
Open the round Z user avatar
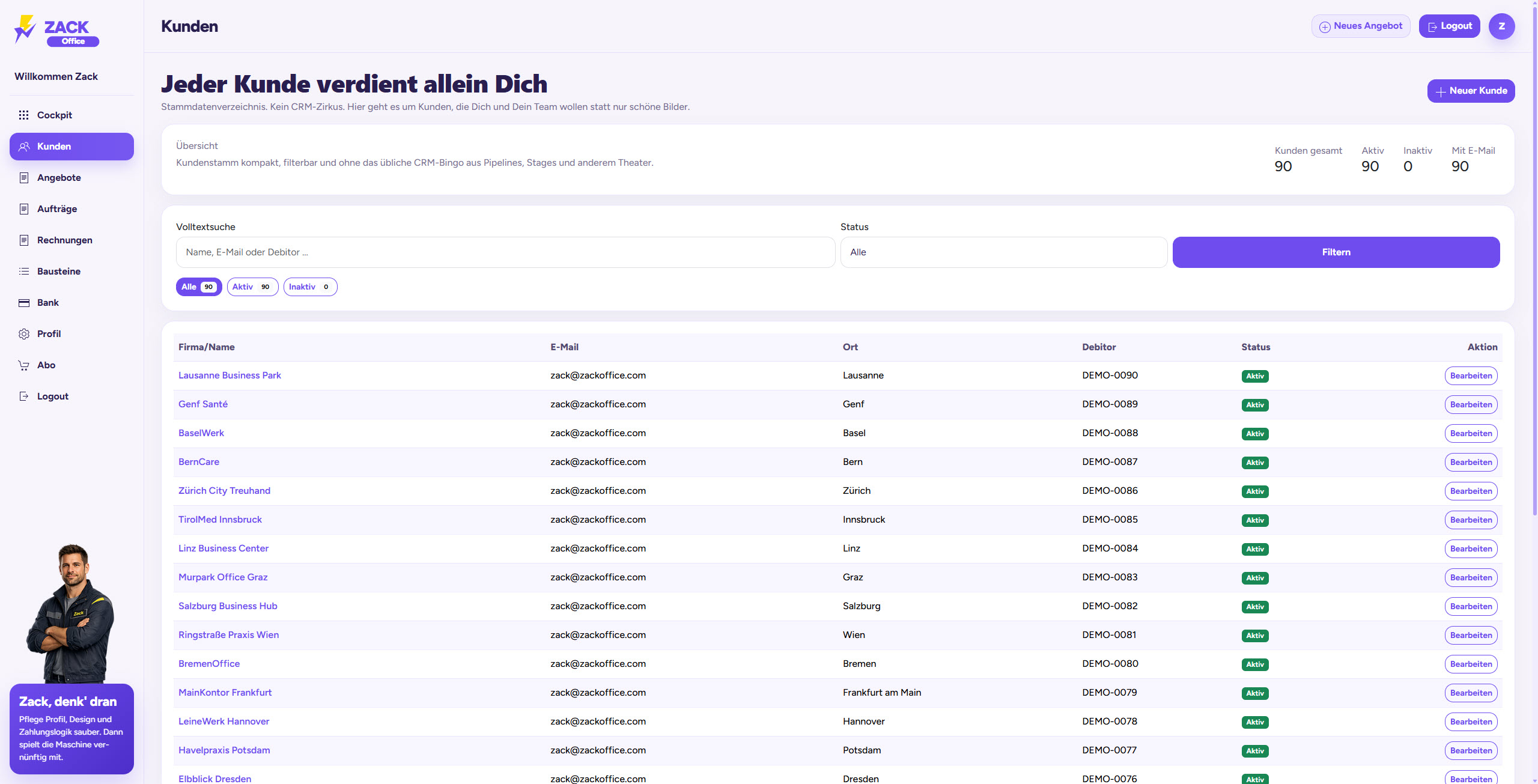1501,26
